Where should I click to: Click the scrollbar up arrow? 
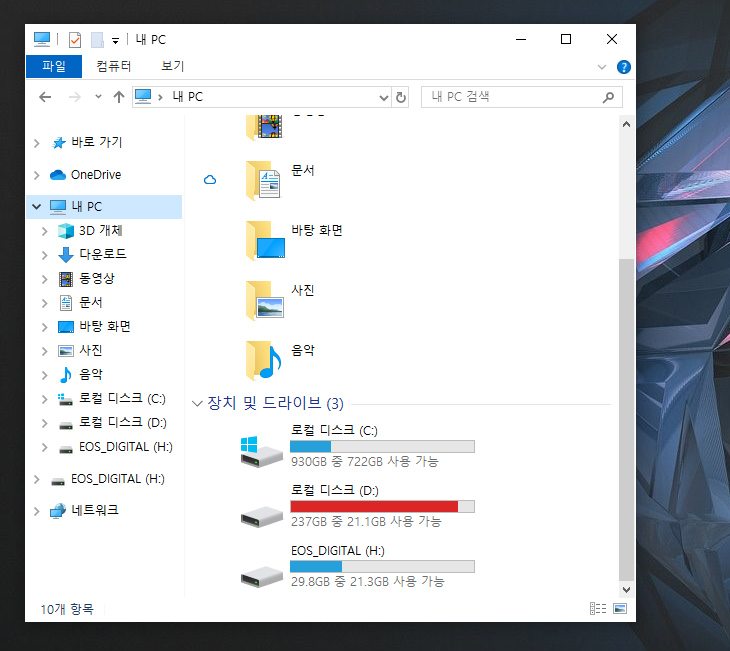(626, 124)
